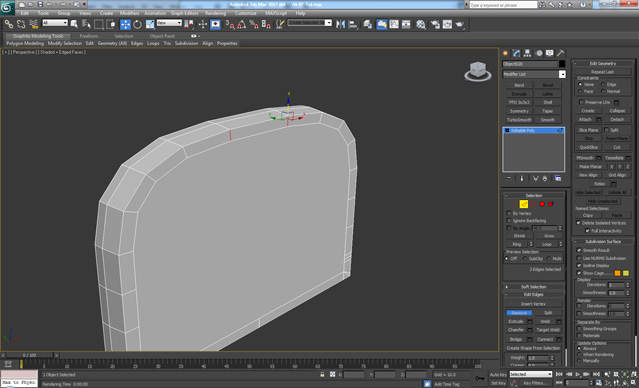Open the key mode Selected dropdown
The height and width of the screenshot is (388, 639).
(x=531, y=374)
